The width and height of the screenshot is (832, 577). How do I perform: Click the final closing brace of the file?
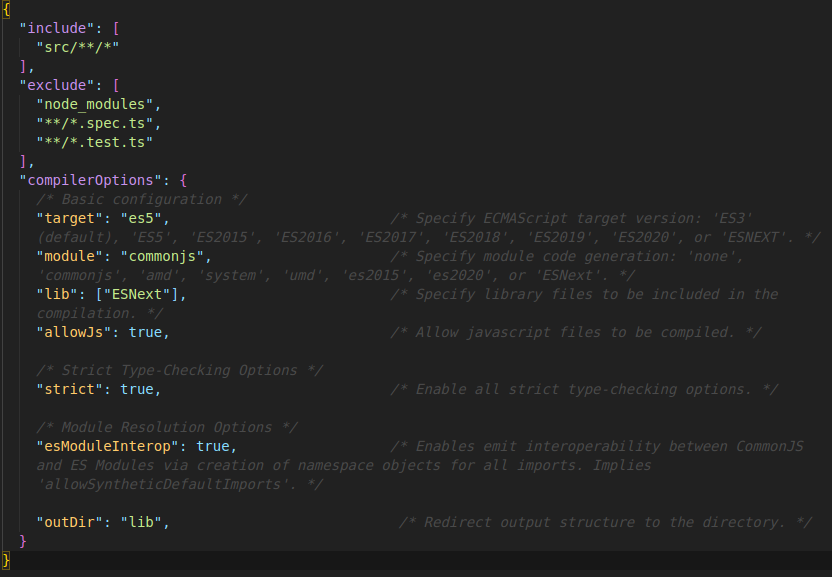tap(7, 560)
